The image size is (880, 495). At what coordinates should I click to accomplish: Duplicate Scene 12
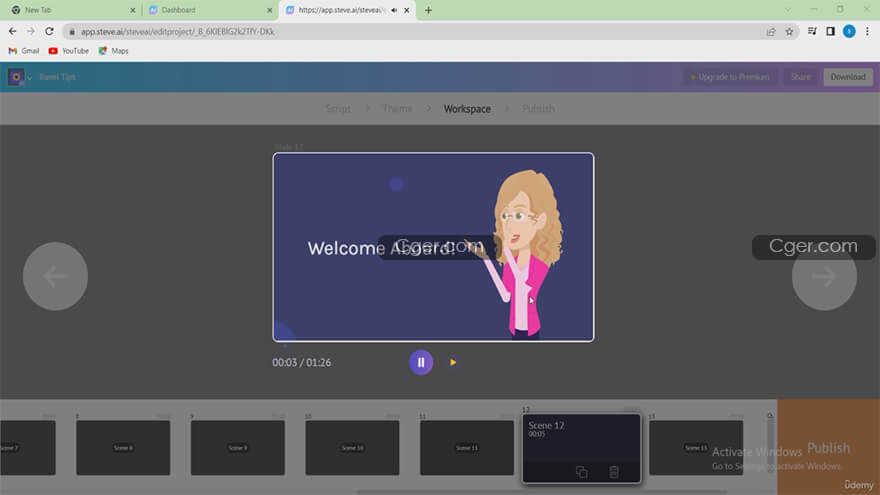tap(581, 472)
